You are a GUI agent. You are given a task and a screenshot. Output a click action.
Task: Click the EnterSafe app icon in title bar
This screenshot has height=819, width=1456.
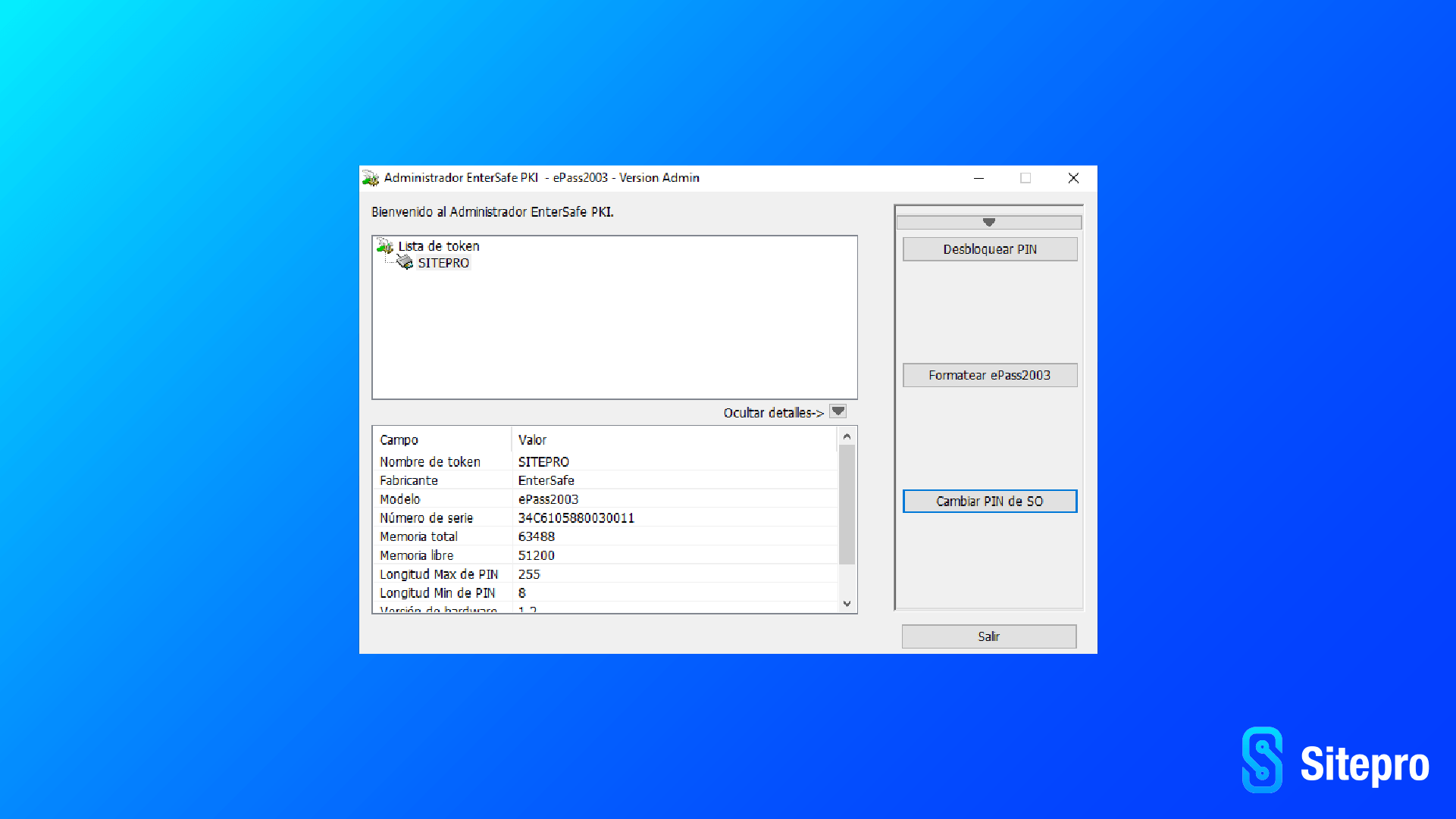(x=371, y=178)
